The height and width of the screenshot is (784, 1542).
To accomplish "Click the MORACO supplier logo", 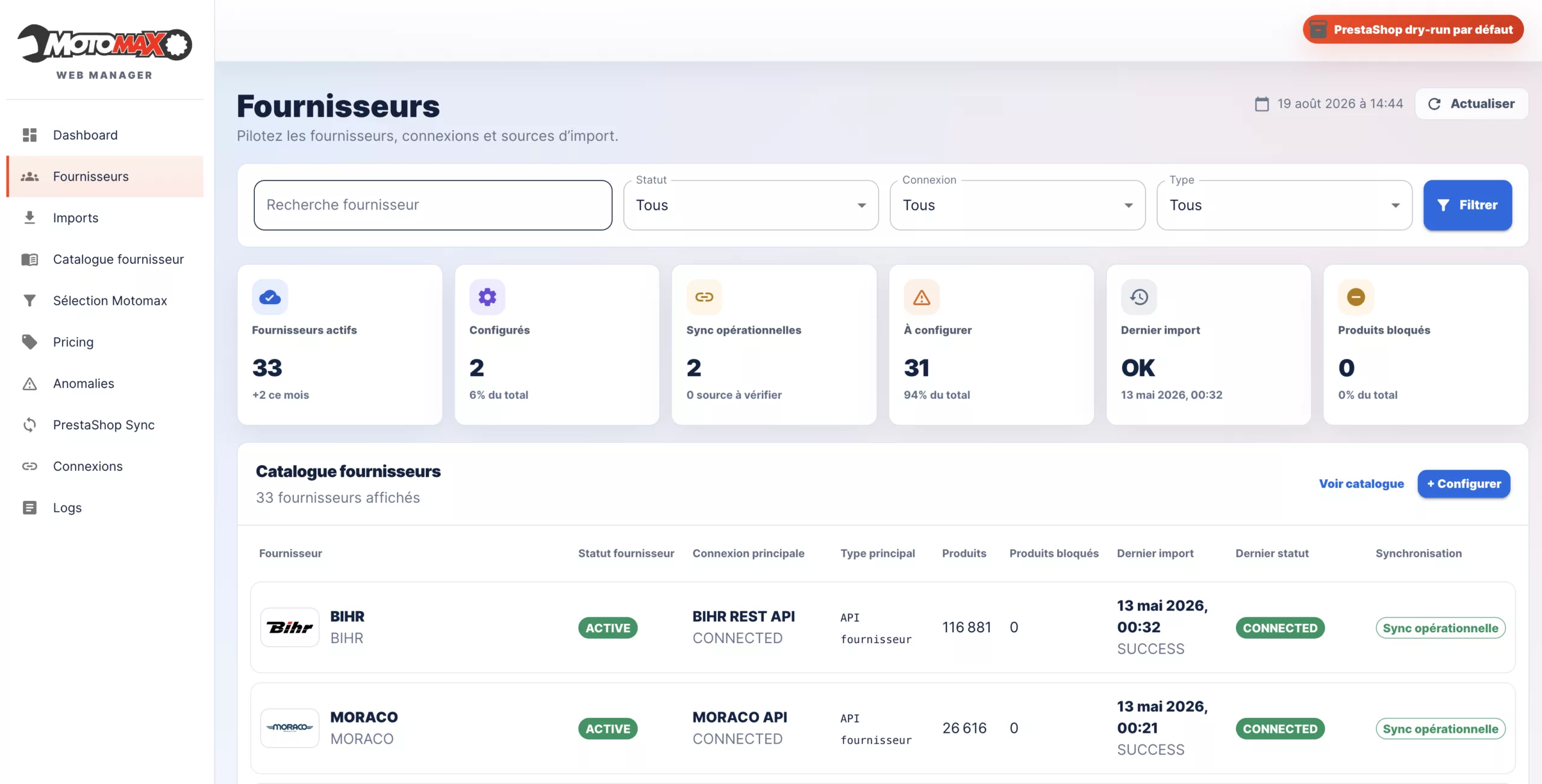I will 290,728.
